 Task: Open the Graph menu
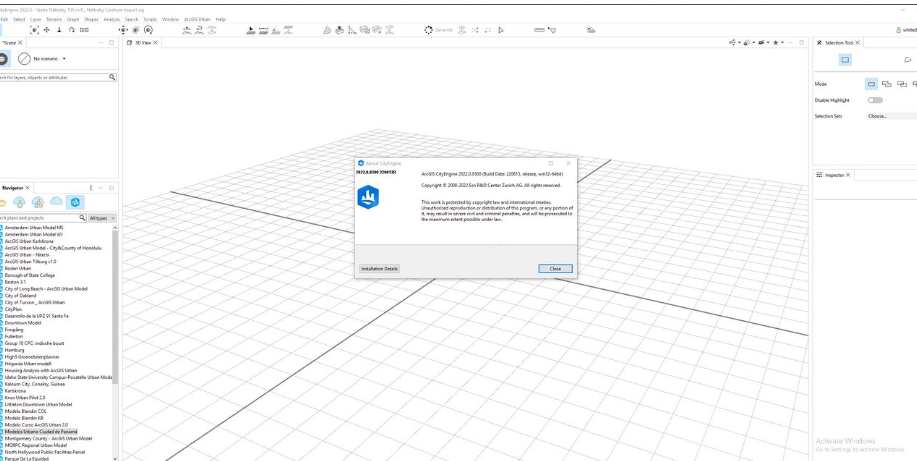[73, 19]
